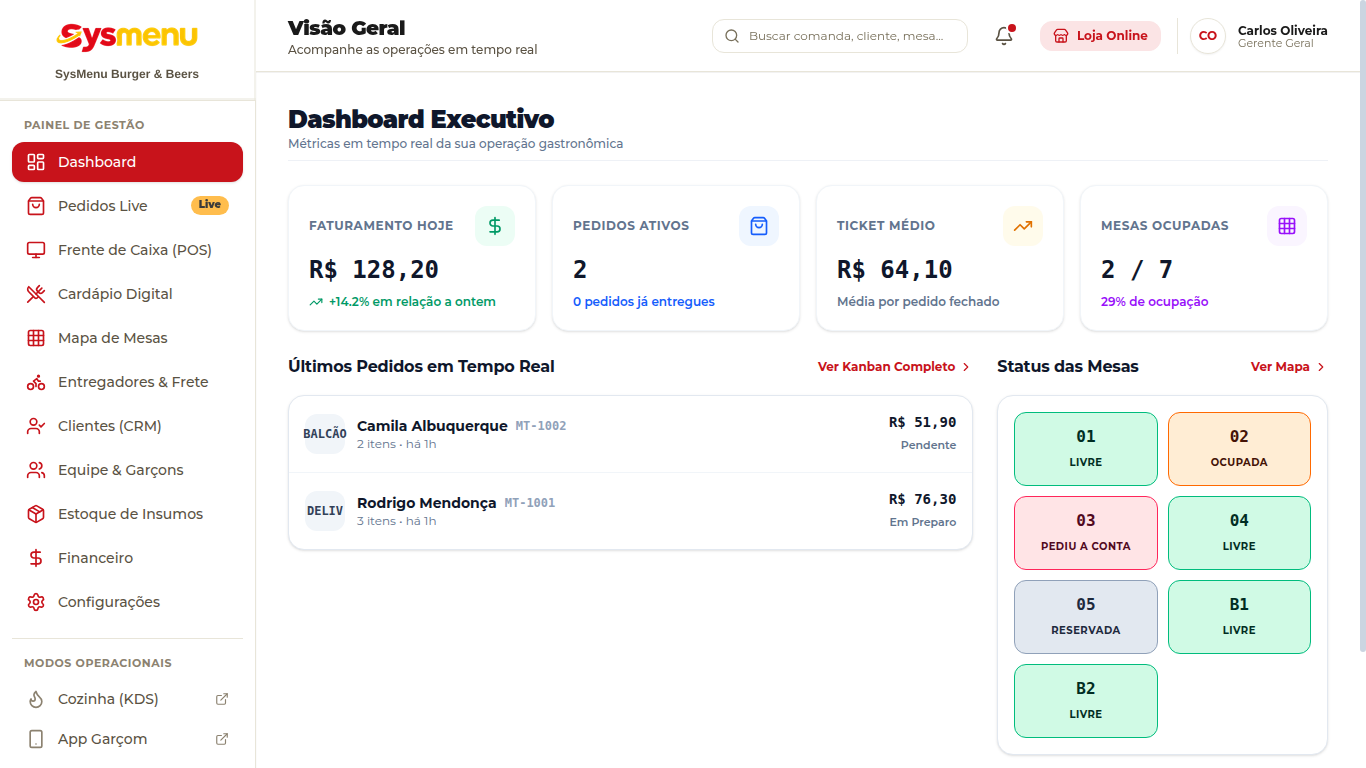Select table 05 RESERVADA tile
This screenshot has width=1366, height=768.
(x=1086, y=617)
